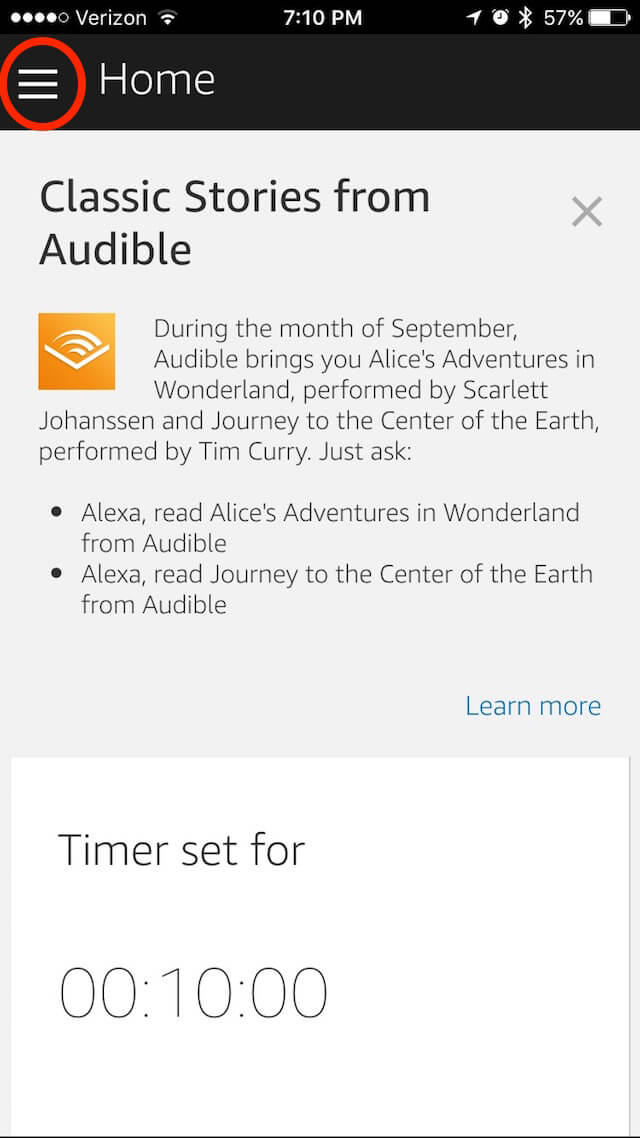The image size is (640, 1138).
Task: Tap the Bluetooth icon in status bar
Action: 525,17
